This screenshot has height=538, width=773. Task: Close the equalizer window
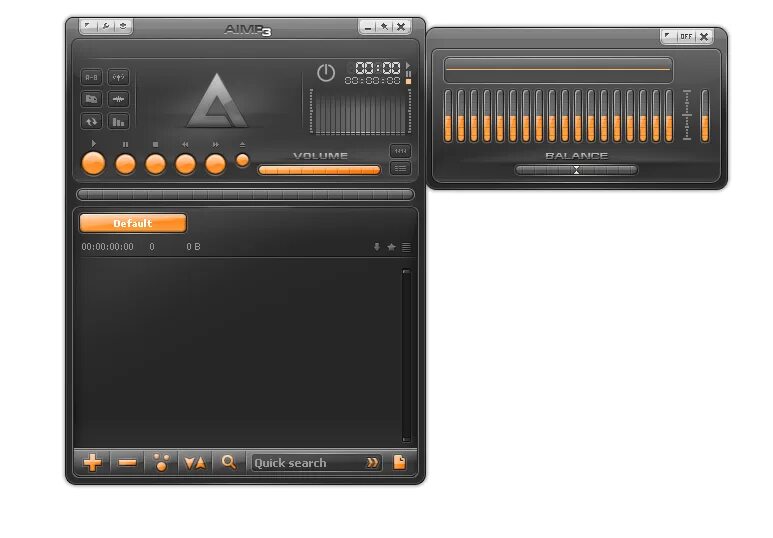(x=704, y=36)
